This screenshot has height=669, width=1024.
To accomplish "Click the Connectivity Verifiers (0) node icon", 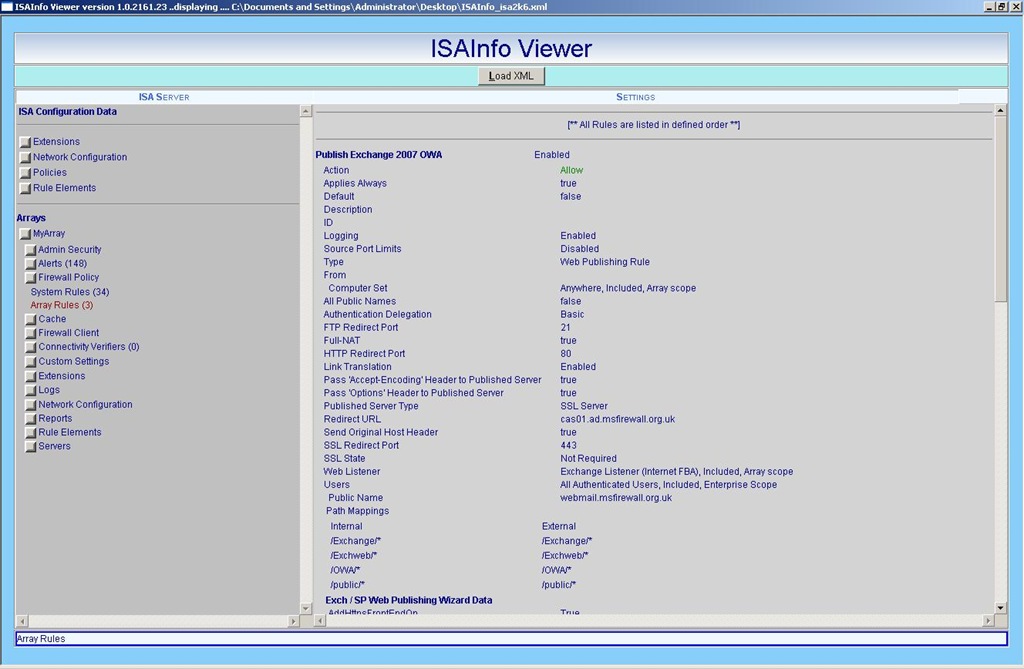I will tap(31, 348).
